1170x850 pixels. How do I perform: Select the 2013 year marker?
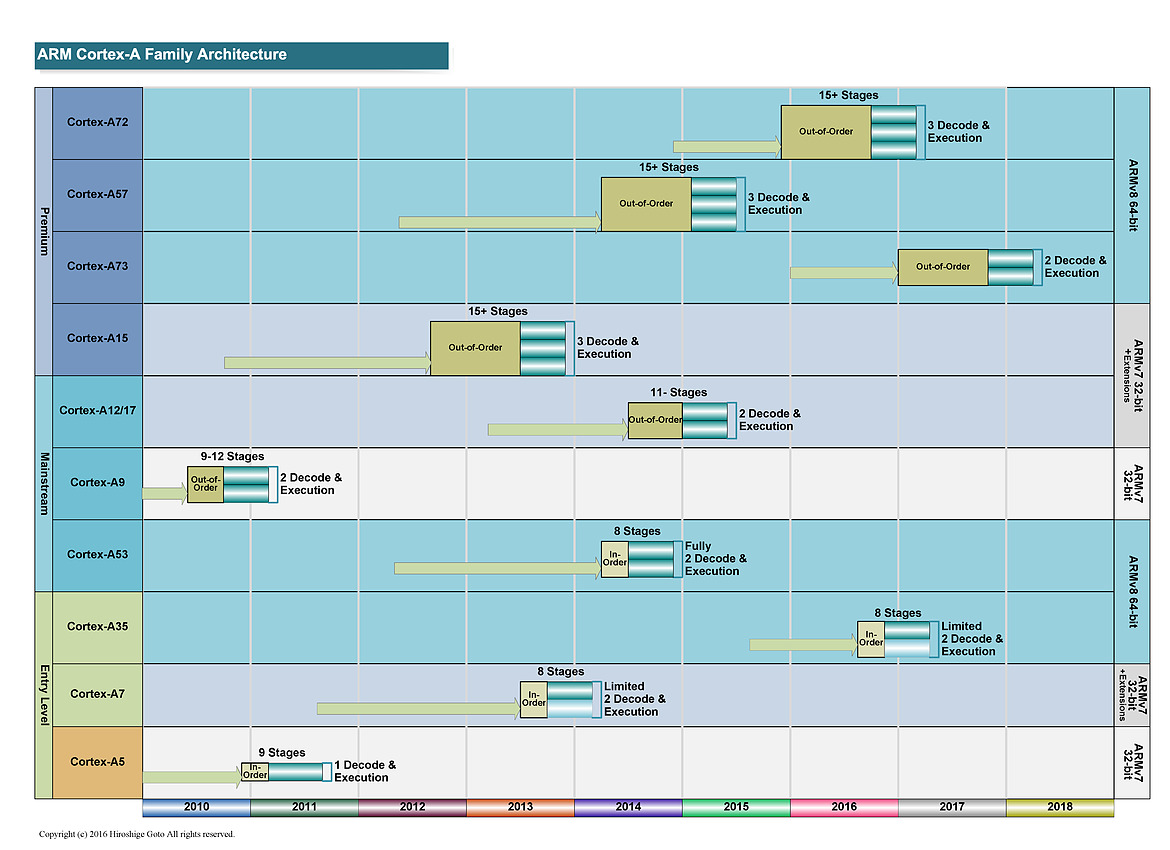click(x=520, y=807)
